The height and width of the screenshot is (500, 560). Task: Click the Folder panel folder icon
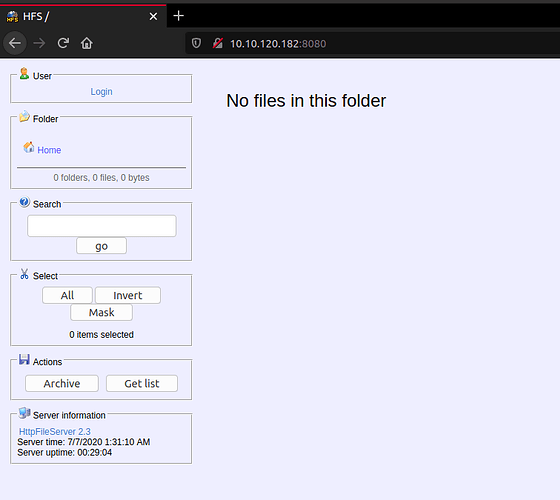point(24,116)
